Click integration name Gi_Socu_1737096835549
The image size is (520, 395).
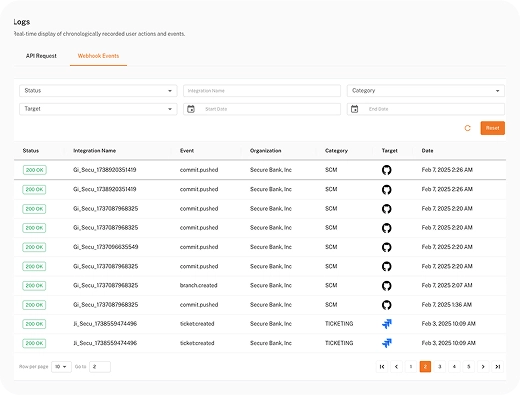point(105,247)
